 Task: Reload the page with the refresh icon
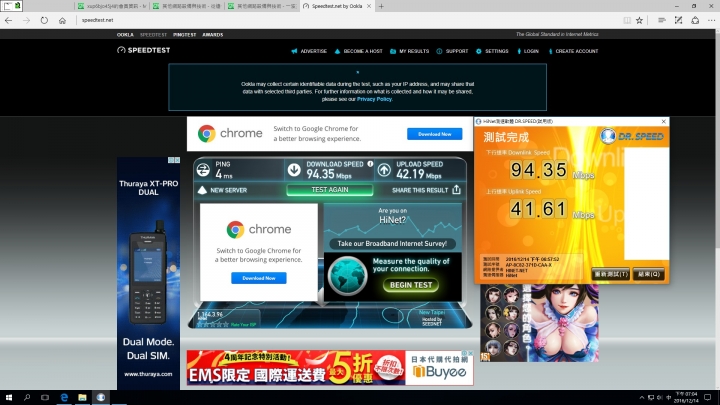pos(44,20)
